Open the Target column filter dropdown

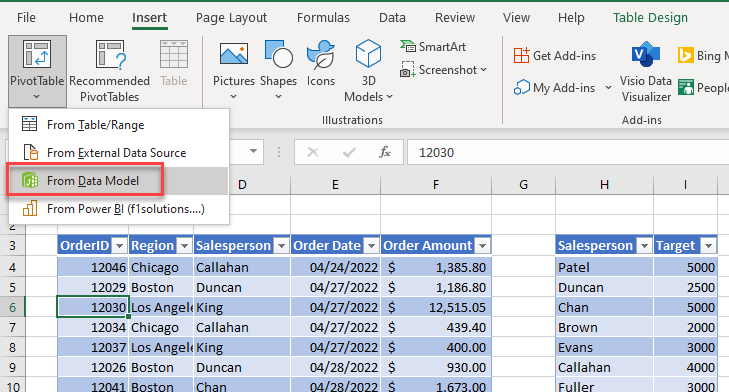(x=709, y=246)
